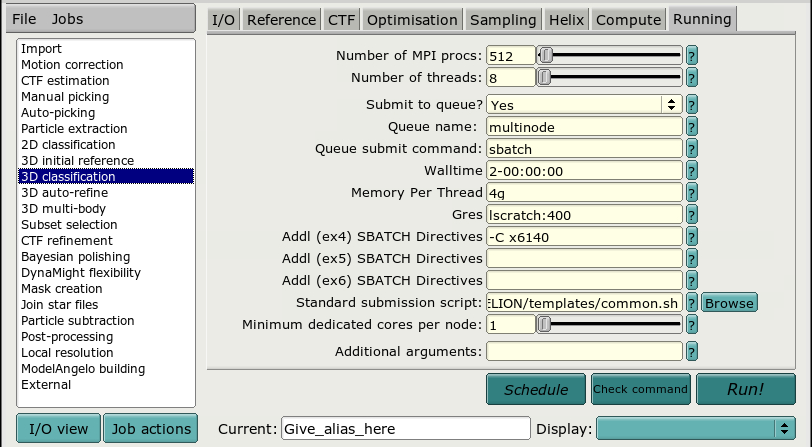The image size is (812, 447).
Task: Select the Import job type
Action: 106,49
